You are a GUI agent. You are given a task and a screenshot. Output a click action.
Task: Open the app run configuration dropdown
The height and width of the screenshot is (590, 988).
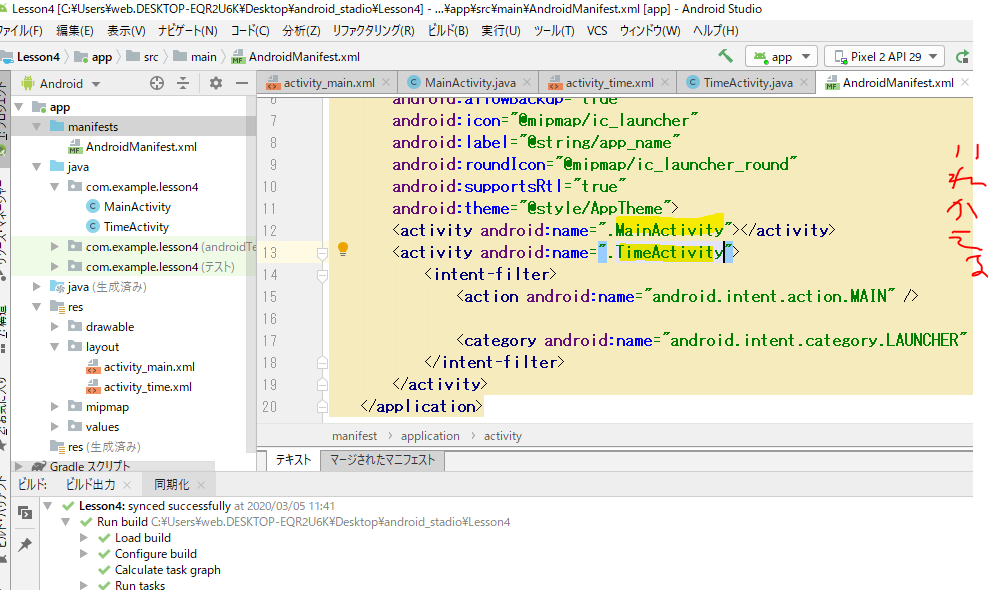point(781,57)
